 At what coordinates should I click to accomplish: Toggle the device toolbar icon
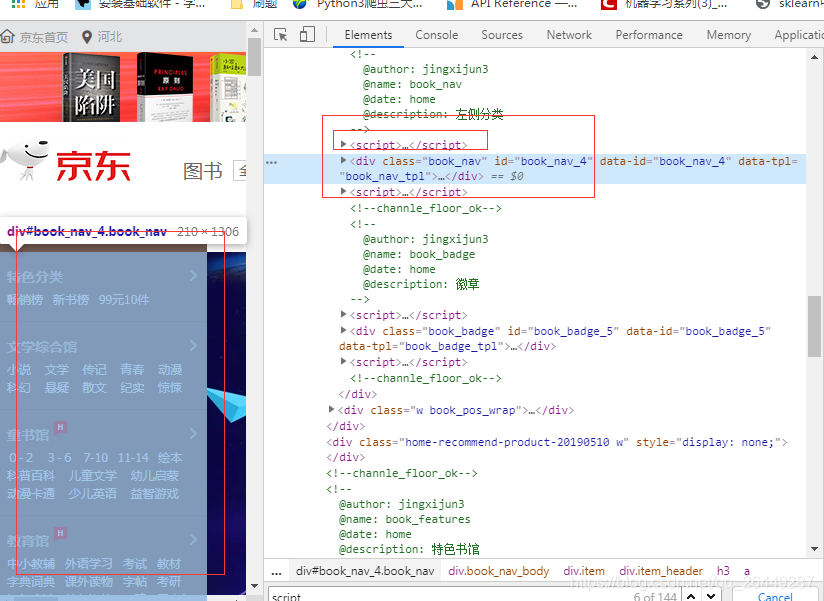click(307, 35)
